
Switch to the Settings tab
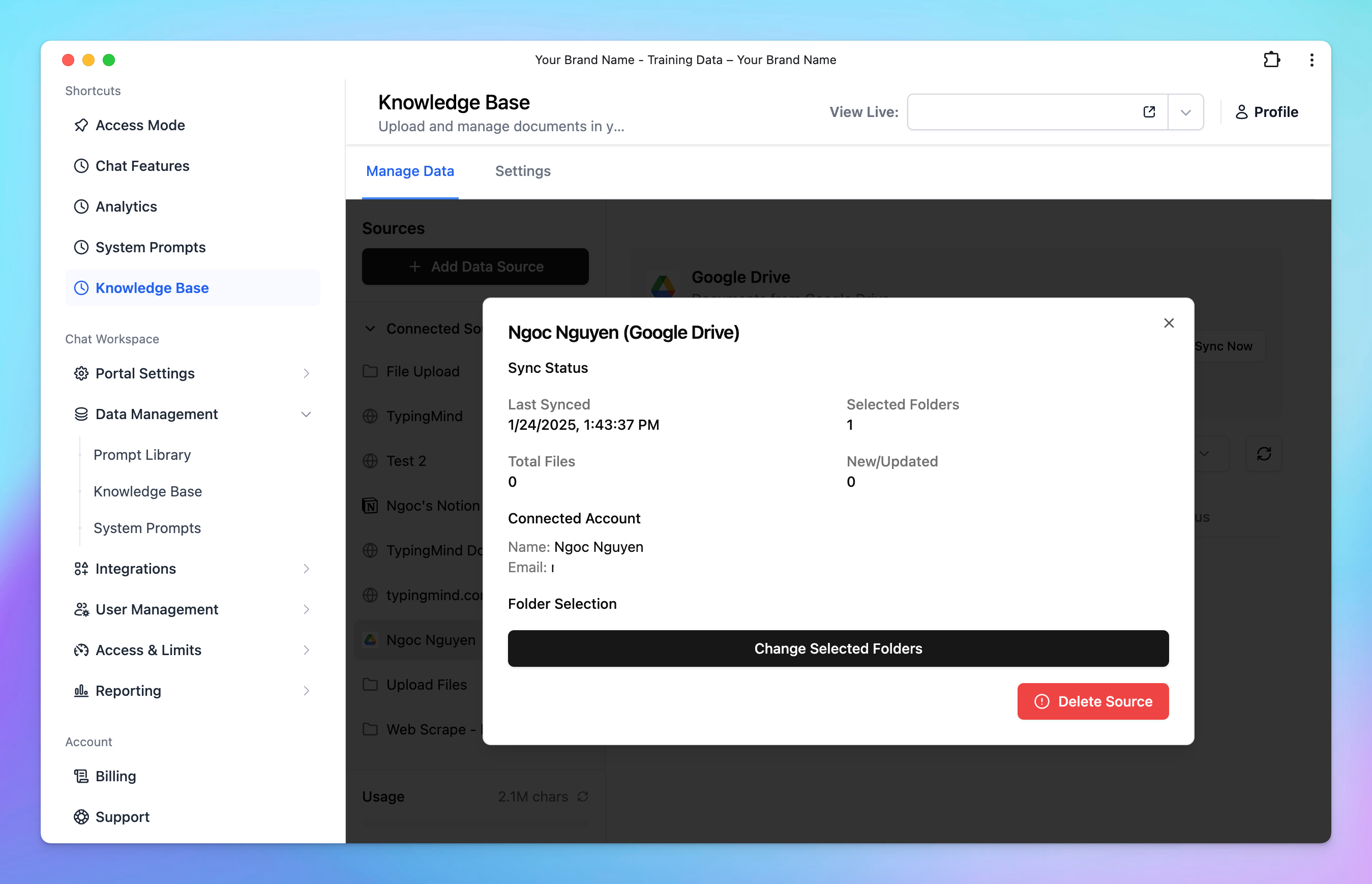tap(523, 171)
